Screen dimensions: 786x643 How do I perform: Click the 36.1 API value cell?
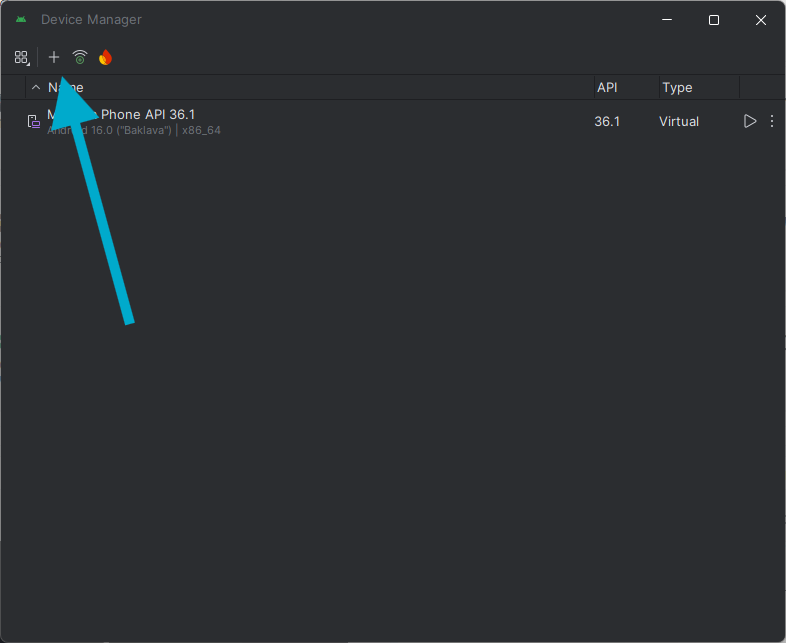click(x=607, y=121)
